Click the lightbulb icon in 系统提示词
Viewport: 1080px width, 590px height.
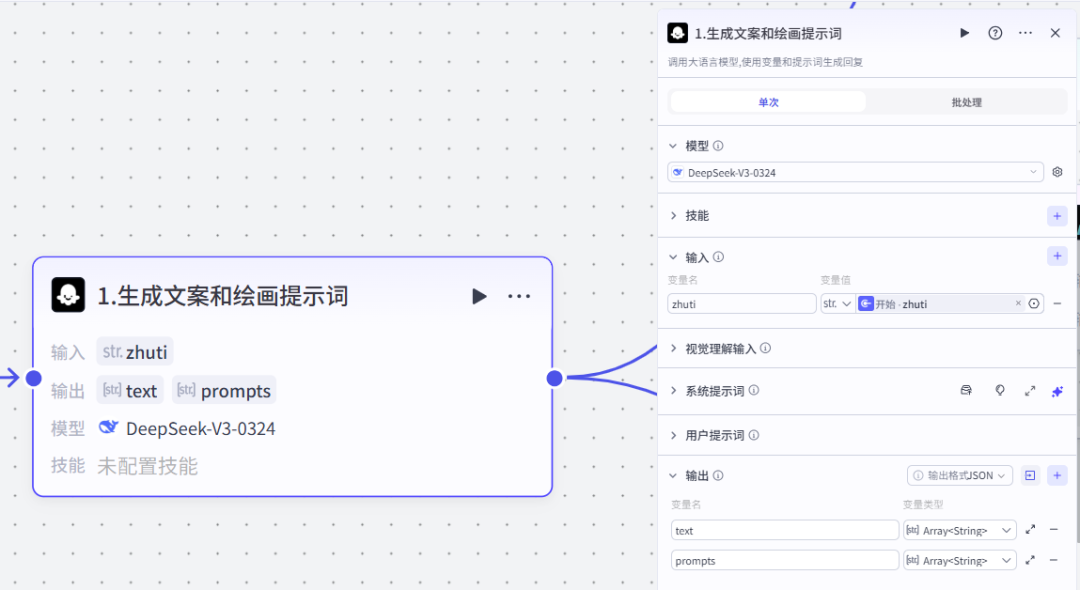coord(999,390)
